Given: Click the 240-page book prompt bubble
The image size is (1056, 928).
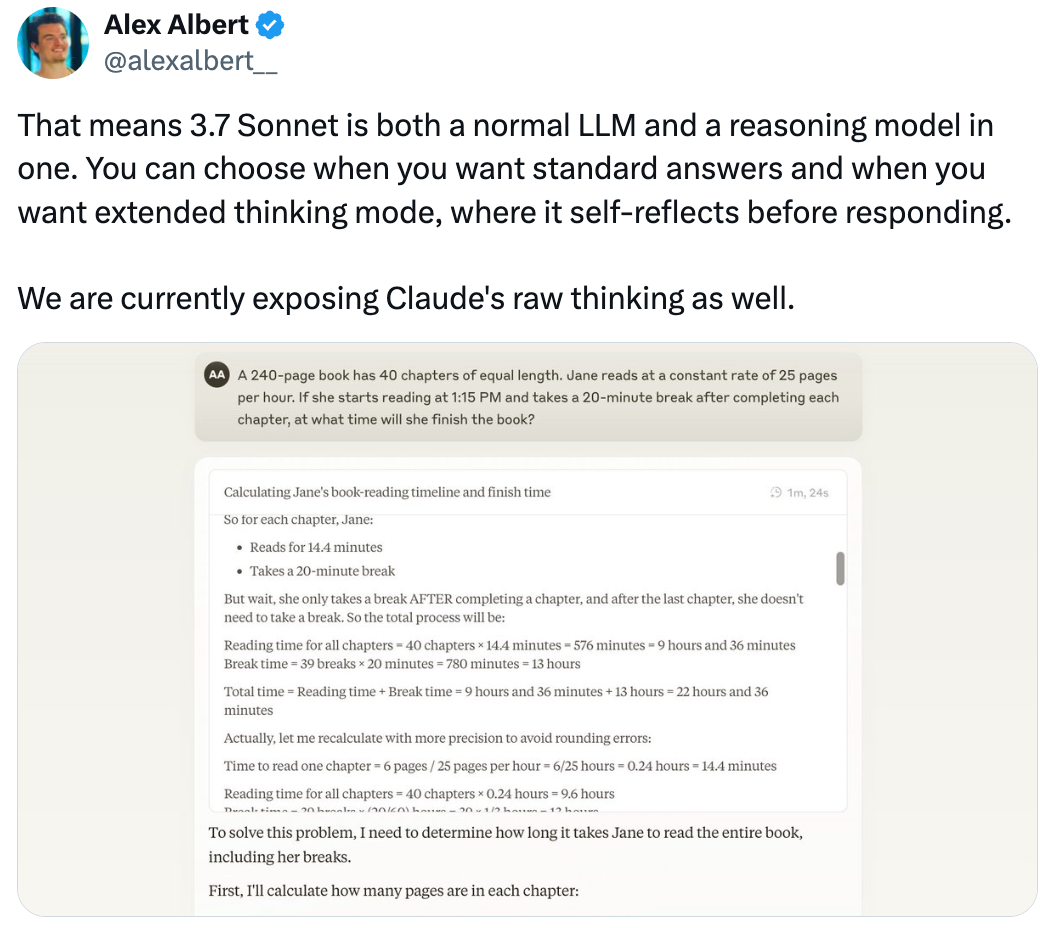Looking at the screenshot, I should (528, 397).
